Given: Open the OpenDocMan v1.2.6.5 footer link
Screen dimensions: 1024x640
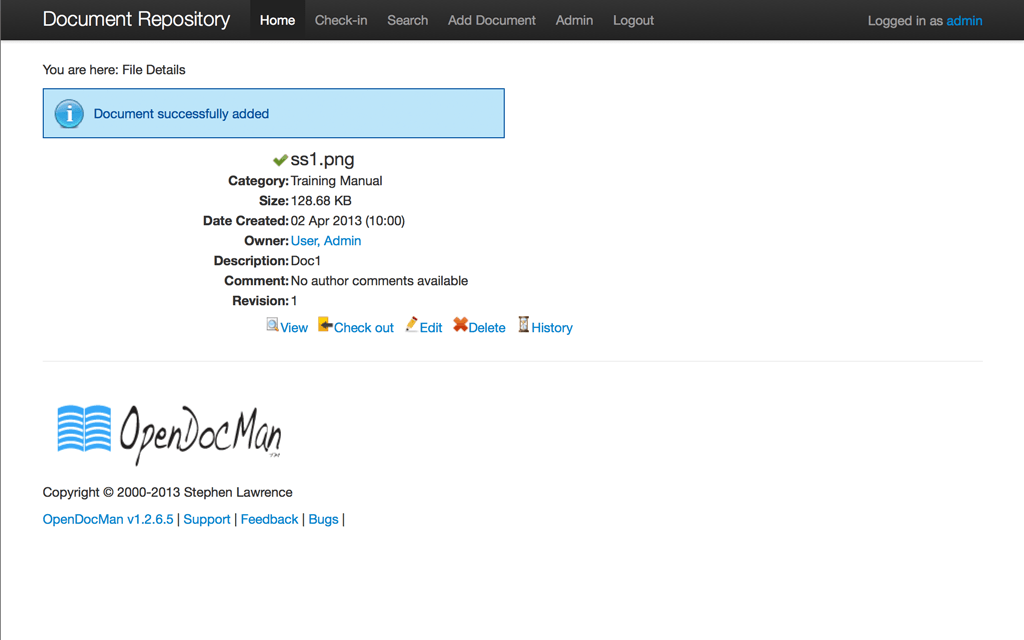Looking at the screenshot, I should pyautogui.click(x=108, y=519).
